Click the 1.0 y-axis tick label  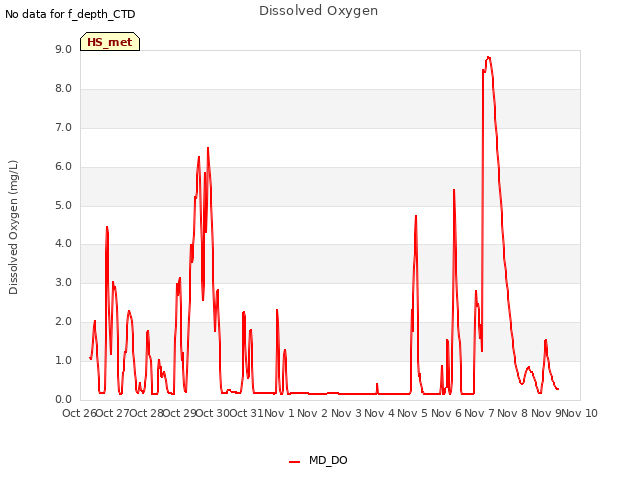(x=63, y=360)
